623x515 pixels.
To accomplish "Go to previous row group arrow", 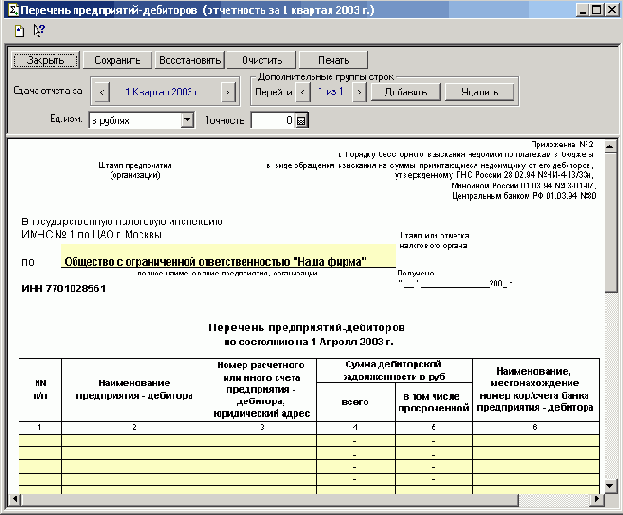I will point(303,92).
